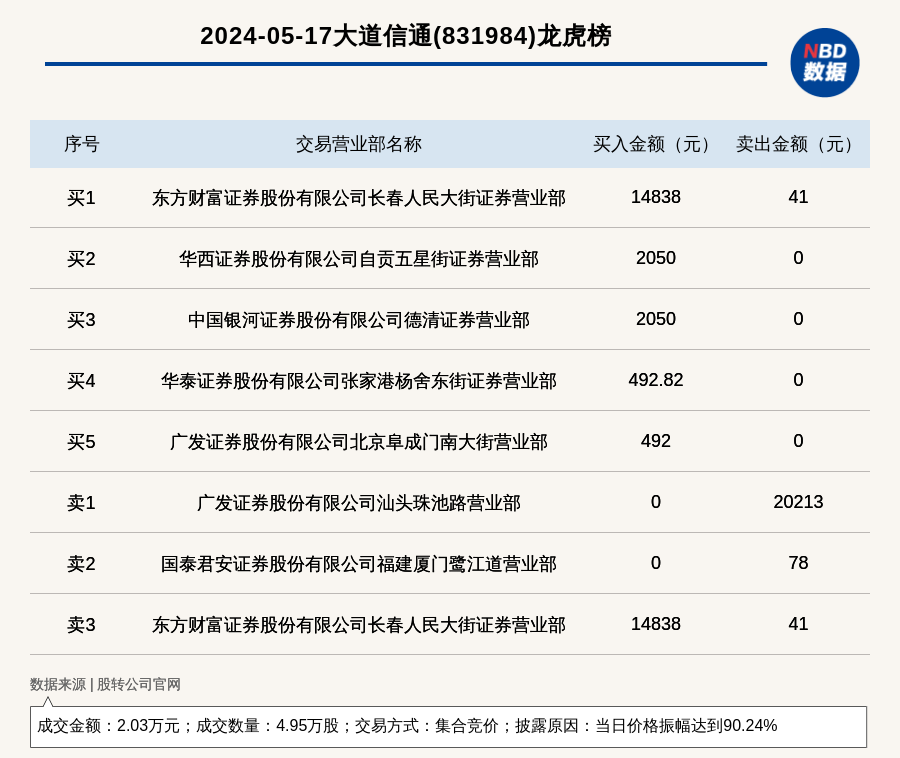Click 广发证券股份有限公司汕头珠池路营业部
Image resolution: width=900 pixels, height=758 pixels.
(359, 503)
